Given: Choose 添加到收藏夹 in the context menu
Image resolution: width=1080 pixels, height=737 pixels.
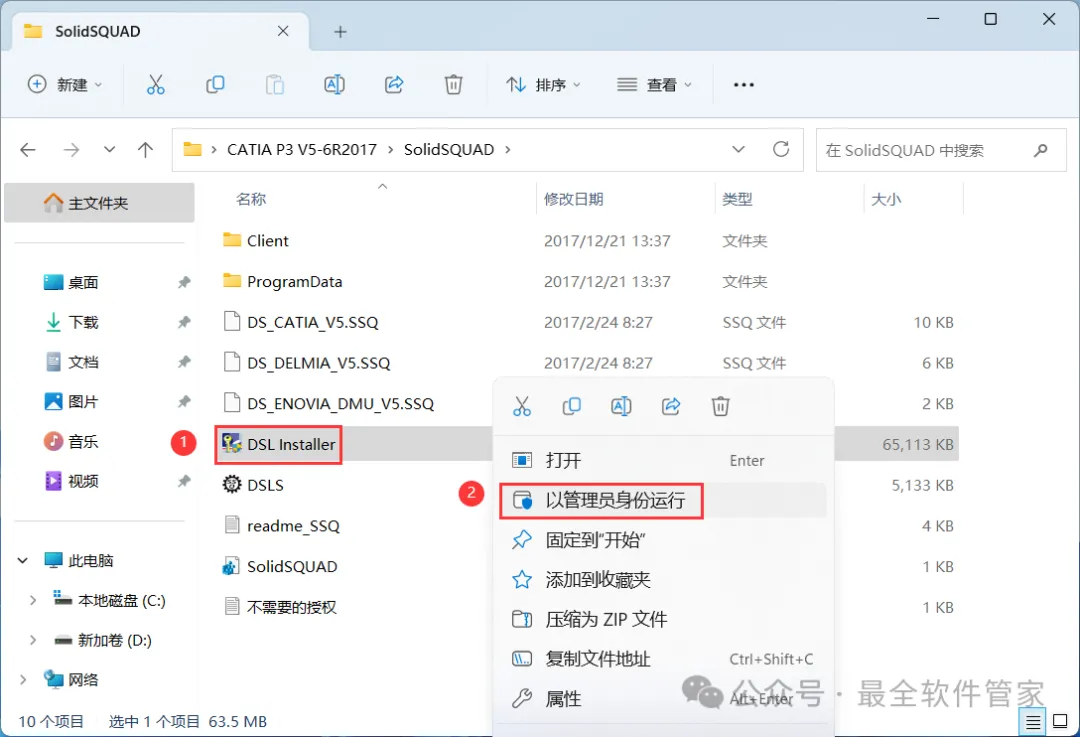Looking at the screenshot, I should pos(663,579).
